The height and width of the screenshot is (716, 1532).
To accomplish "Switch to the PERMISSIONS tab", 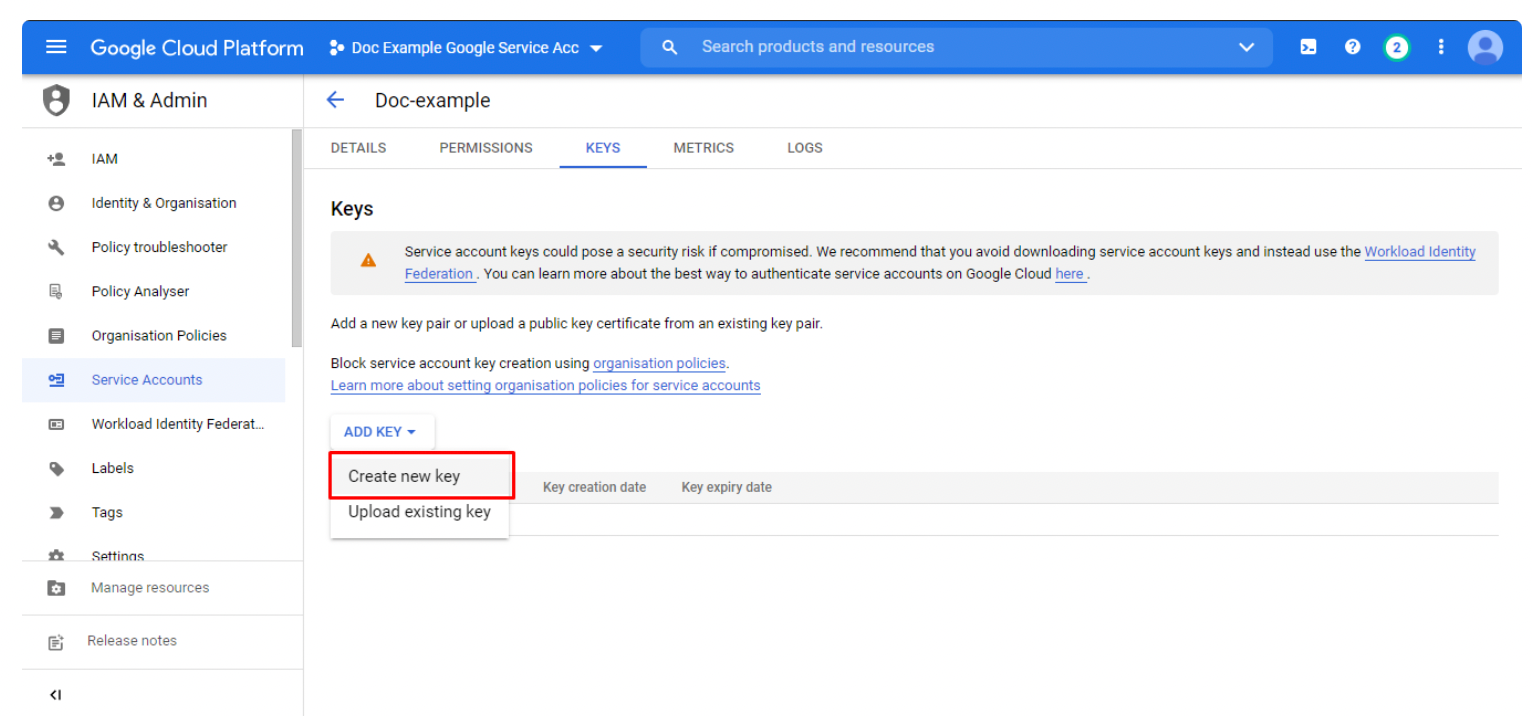I will click(x=486, y=148).
